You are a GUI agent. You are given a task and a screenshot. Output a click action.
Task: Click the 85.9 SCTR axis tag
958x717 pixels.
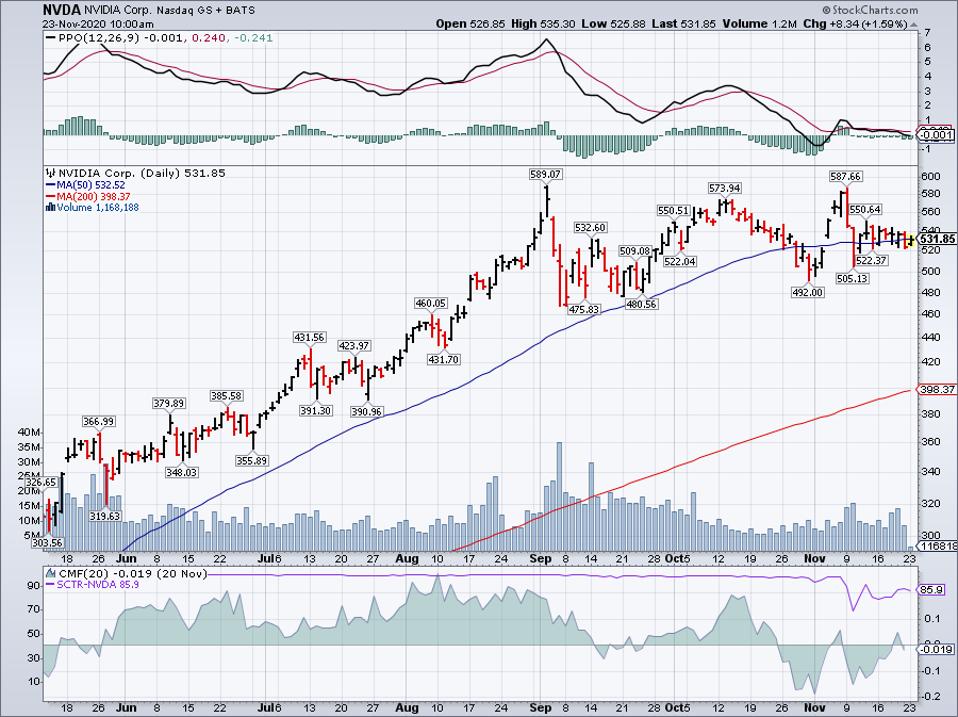pos(933,591)
